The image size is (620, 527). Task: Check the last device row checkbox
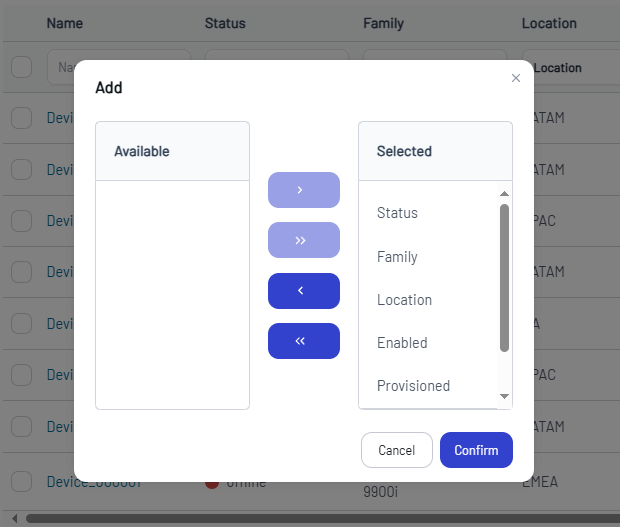click(21, 481)
